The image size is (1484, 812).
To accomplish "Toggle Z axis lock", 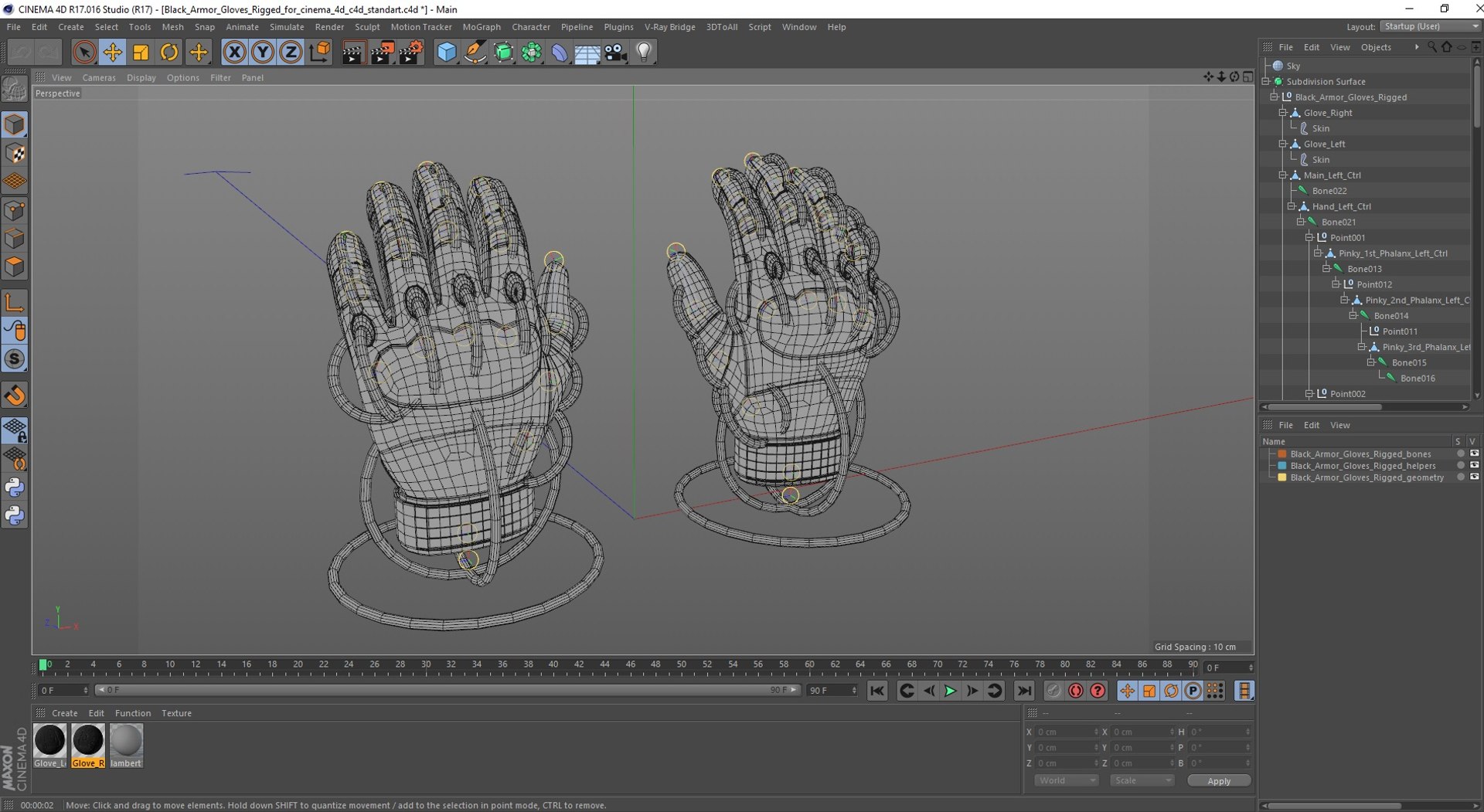I will pos(291,53).
